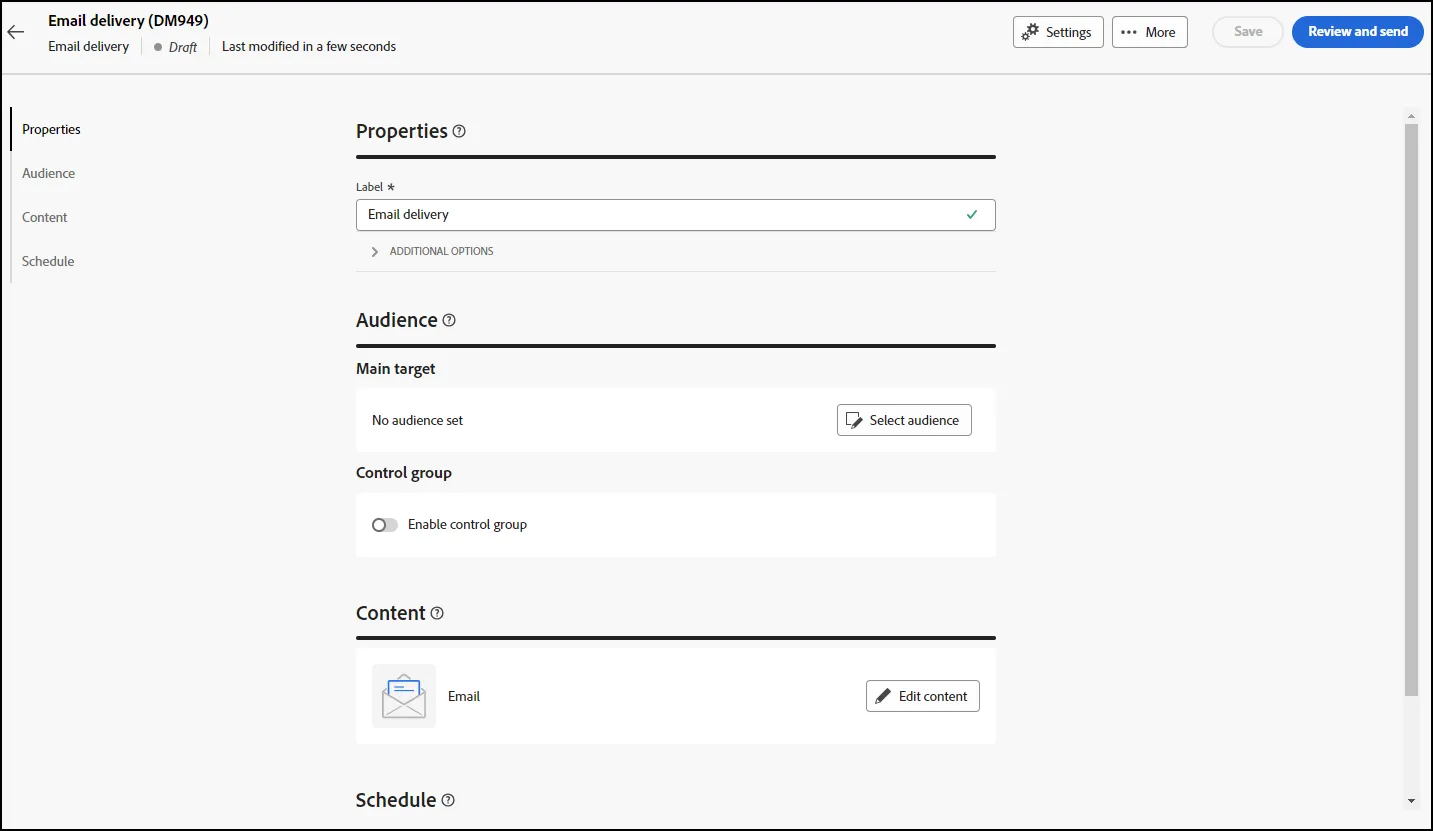Image resolution: width=1433 pixels, height=831 pixels.
Task: Click the Label input field
Action: [676, 215]
